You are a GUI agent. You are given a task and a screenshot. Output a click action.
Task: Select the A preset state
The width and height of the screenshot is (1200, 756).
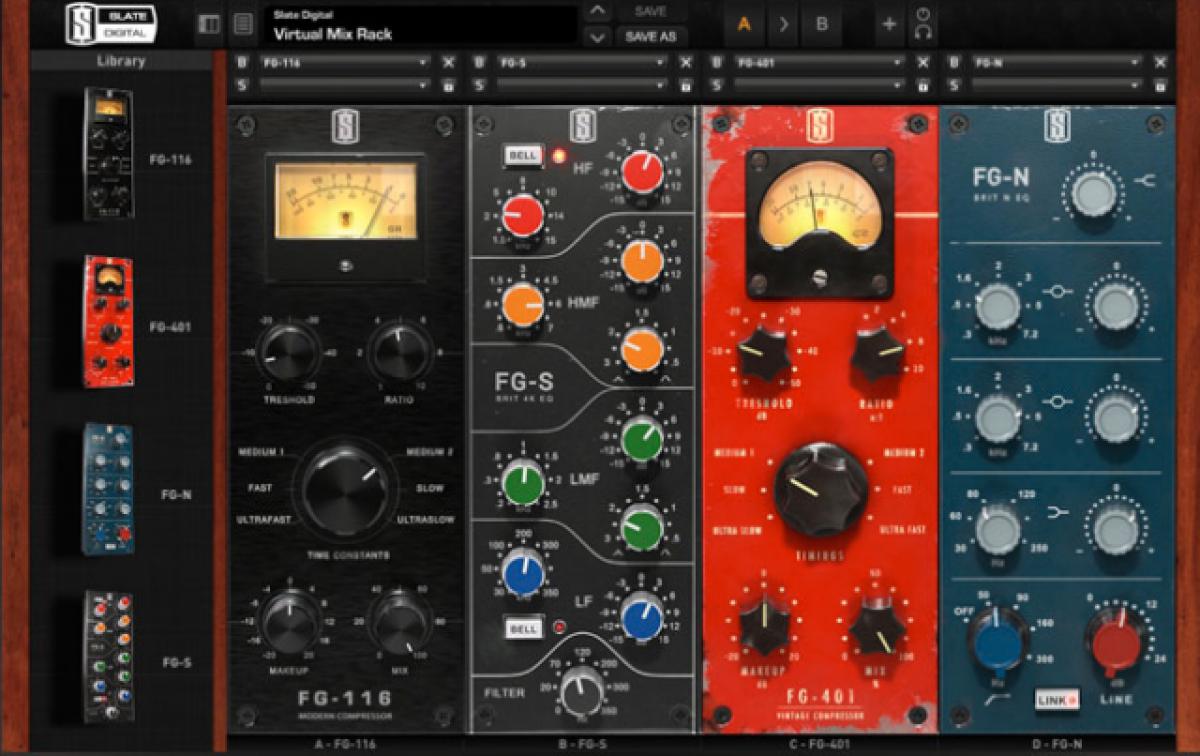coord(744,24)
